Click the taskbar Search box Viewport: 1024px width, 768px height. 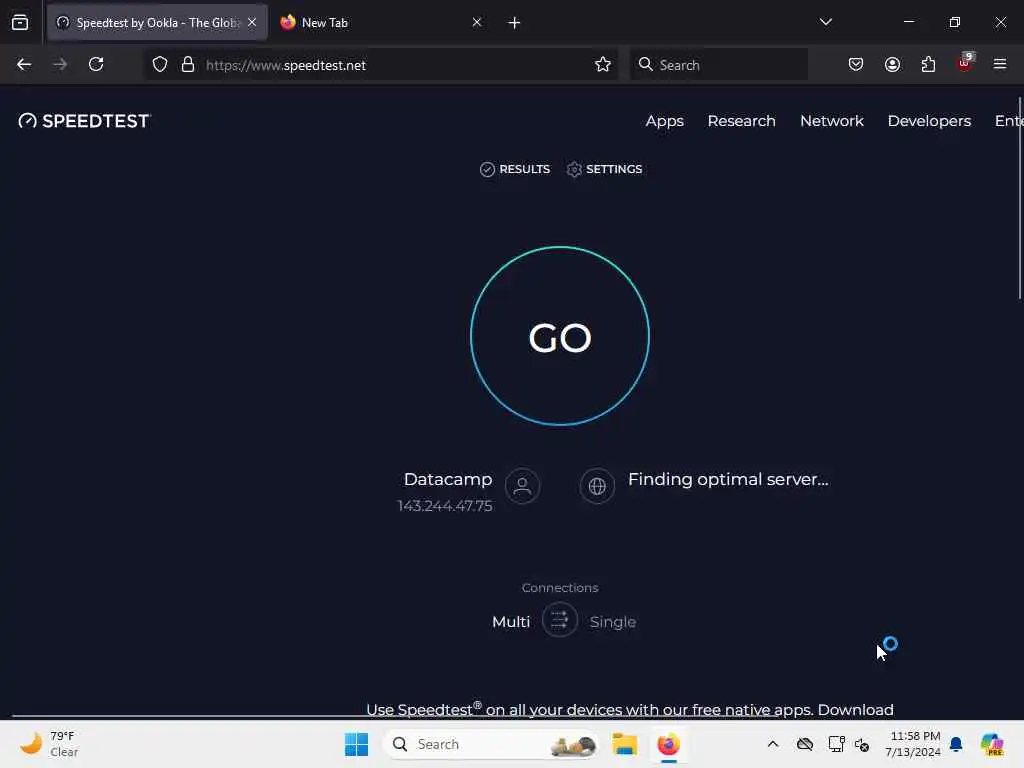491,744
